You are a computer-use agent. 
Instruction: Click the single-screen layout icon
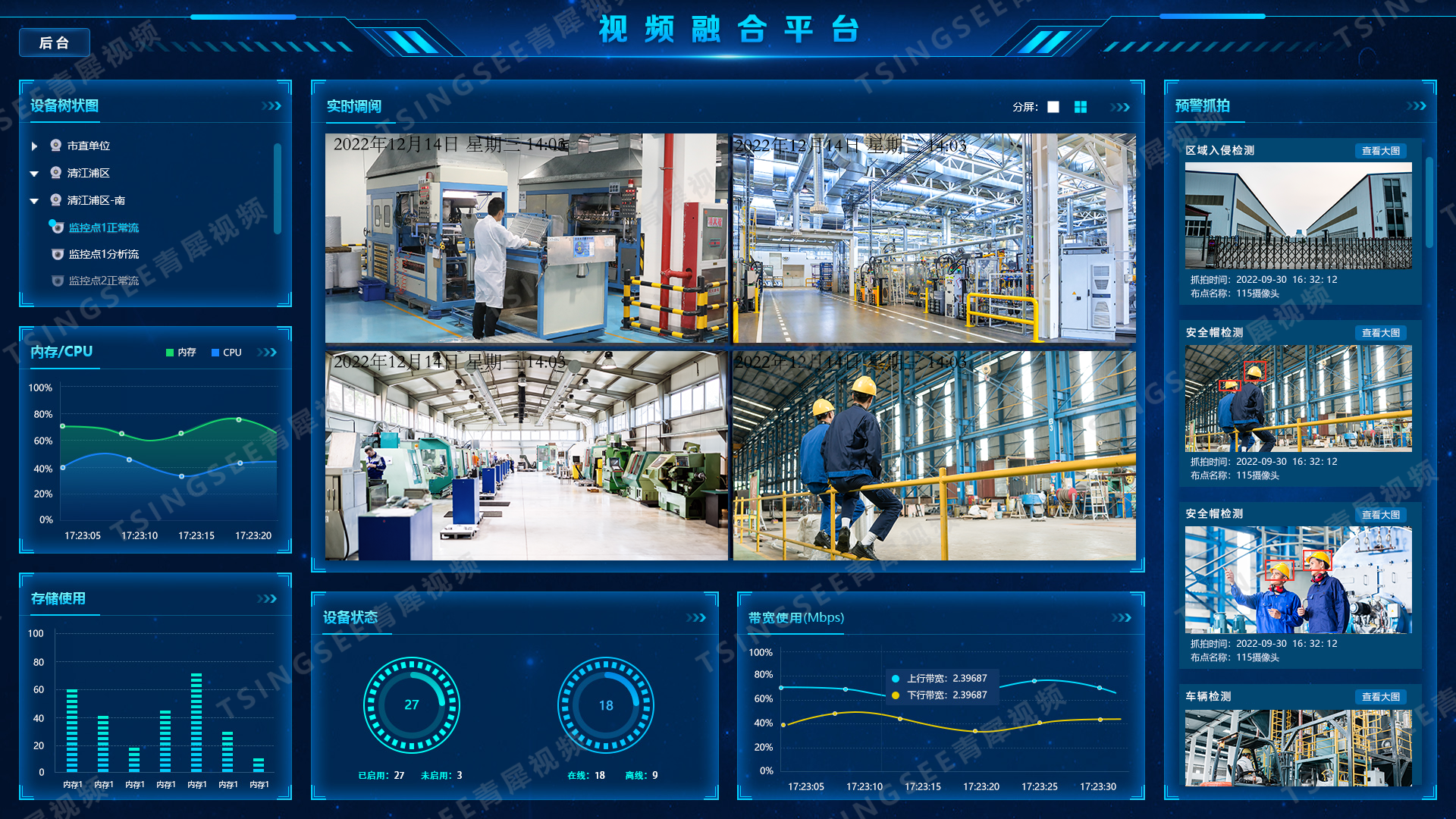[1060, 109]
